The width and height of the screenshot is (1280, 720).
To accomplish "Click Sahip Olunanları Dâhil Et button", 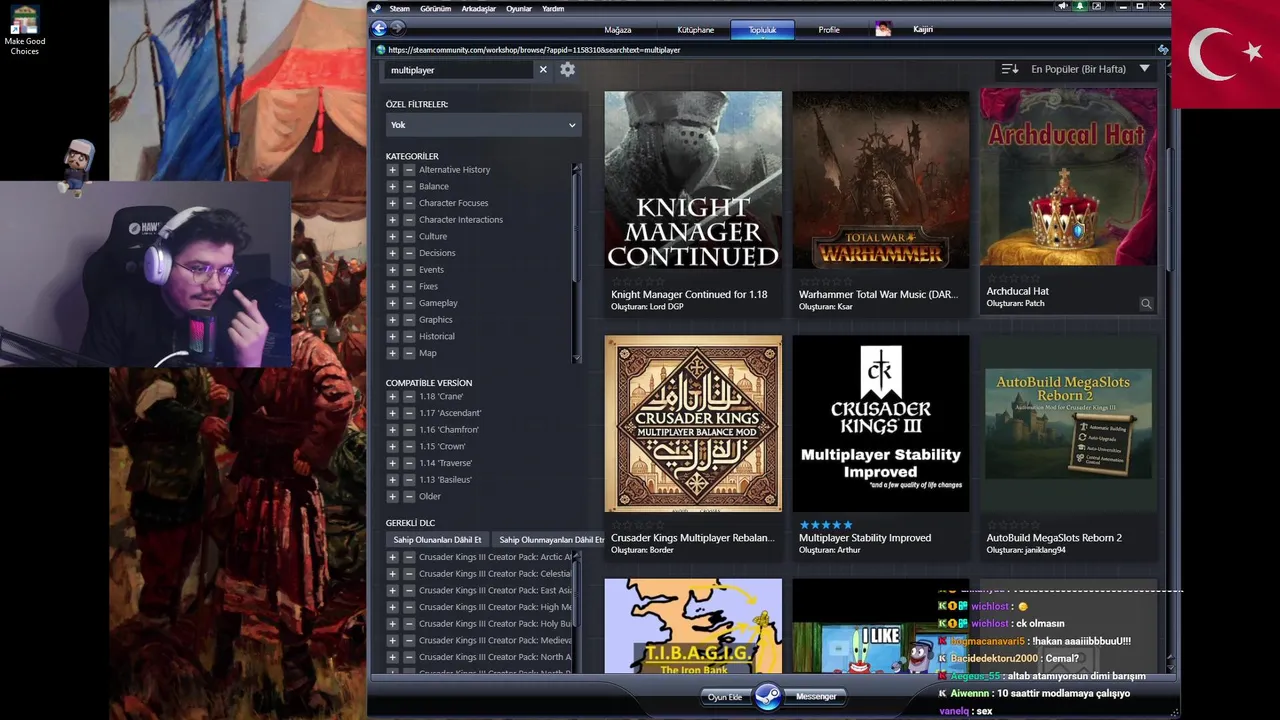I will coord(437,540).
